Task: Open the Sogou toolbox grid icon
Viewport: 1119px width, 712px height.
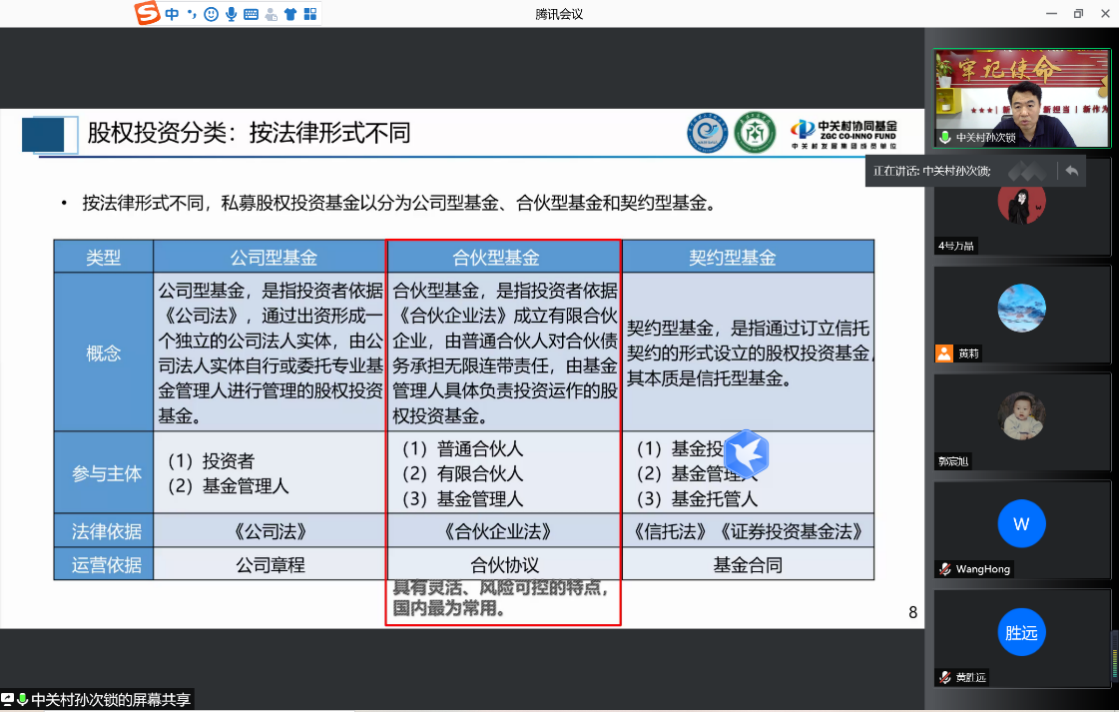Action: [310, 14]
